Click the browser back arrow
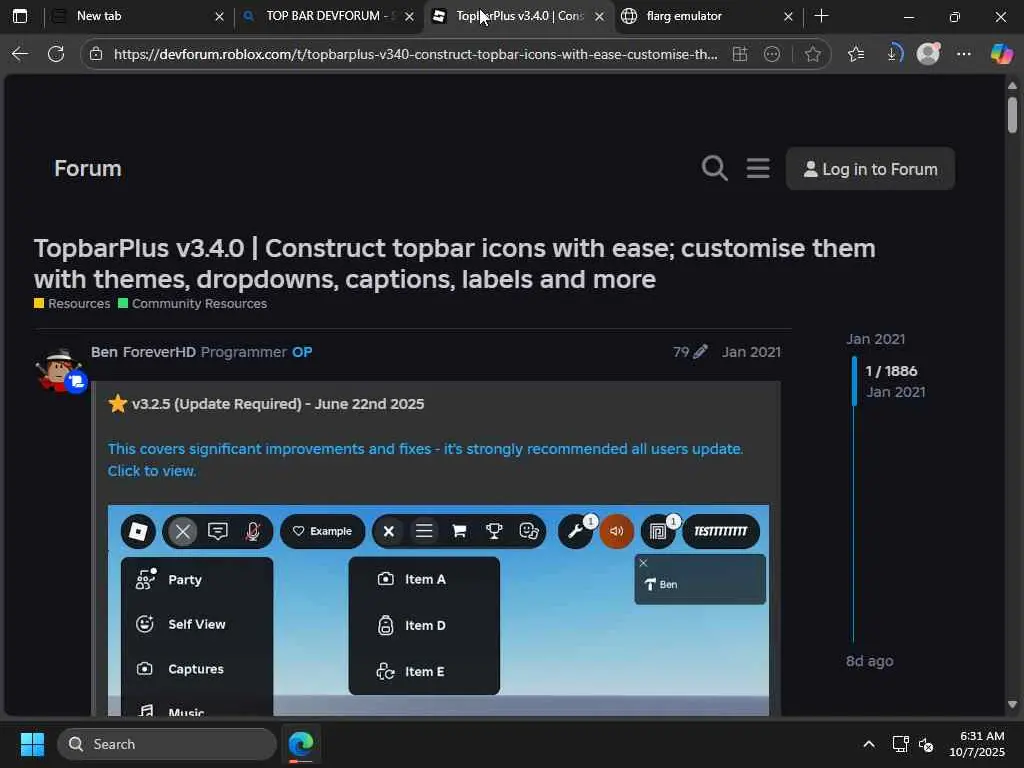1024x768 pixels. click(x=20, y=54)
